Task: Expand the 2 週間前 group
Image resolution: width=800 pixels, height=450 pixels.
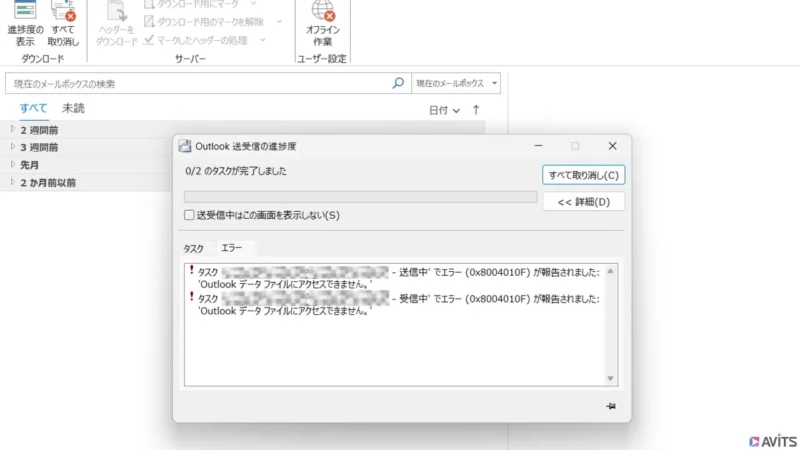Action: [x=13, y=130]
